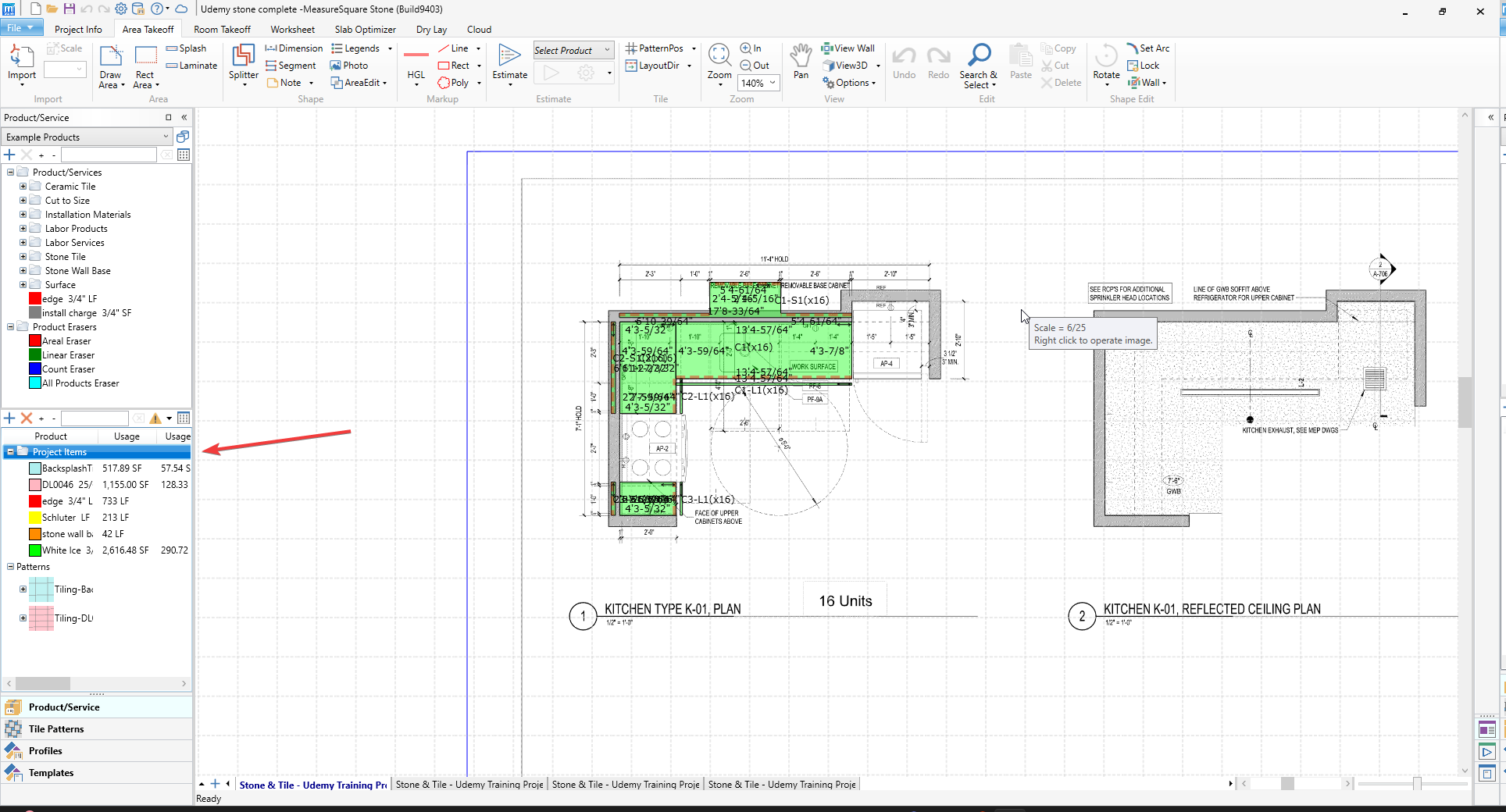Select the HGL highlight markup tool
1506x812 pixels.
[x=416, y=64]
